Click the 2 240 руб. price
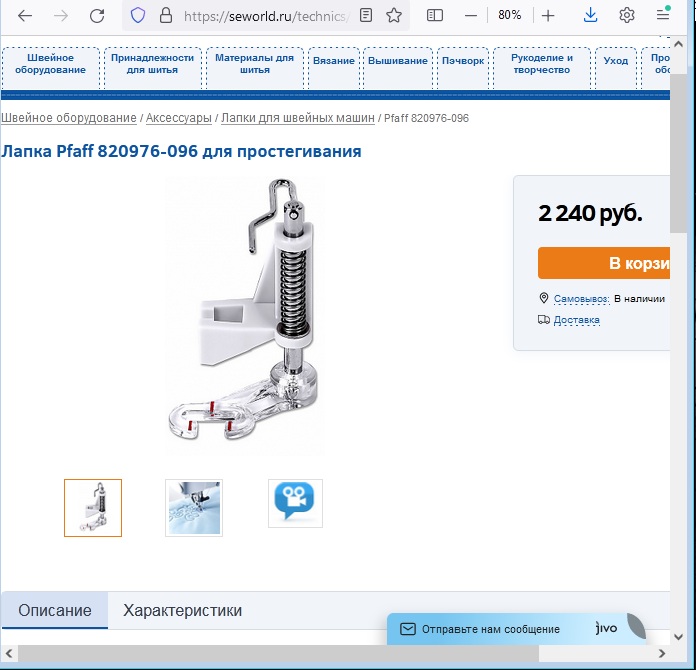 click(x=590, y=213)
